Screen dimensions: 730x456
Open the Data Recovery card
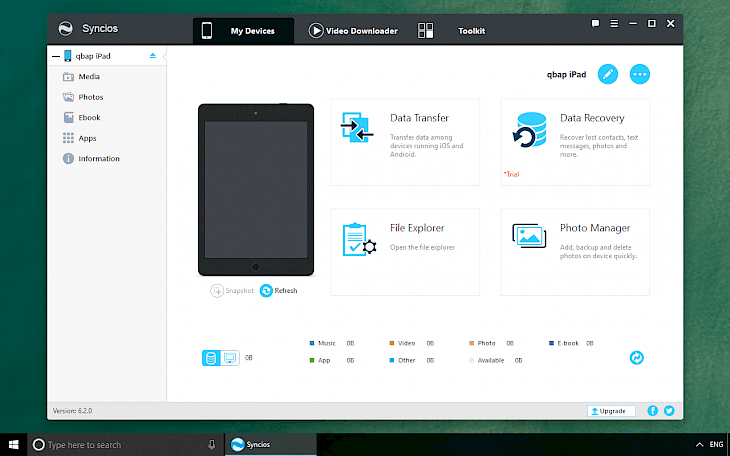pyautogui.click(x=575, y=142)
